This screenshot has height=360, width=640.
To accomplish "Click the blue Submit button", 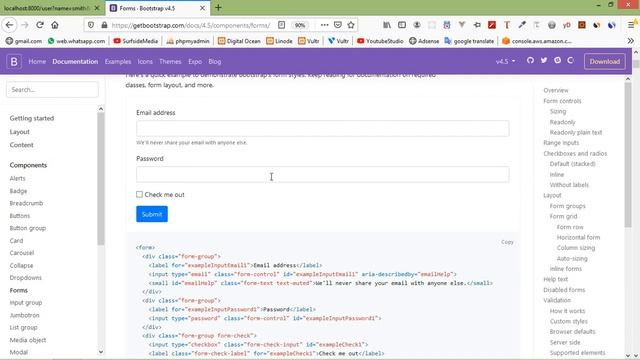I will (152, 214).
